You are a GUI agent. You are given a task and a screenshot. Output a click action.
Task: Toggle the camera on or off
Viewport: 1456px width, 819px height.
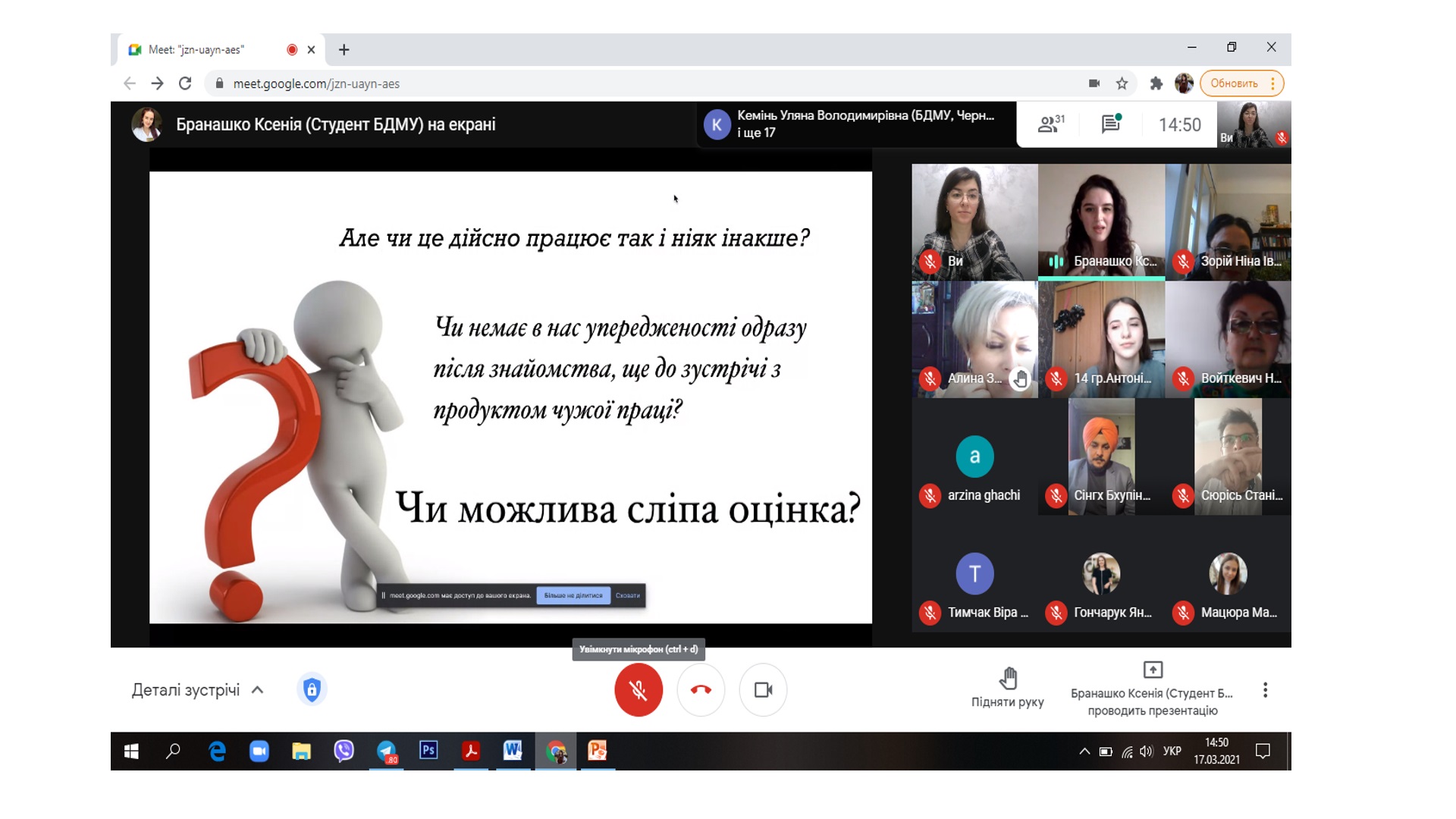pos(763,690)
